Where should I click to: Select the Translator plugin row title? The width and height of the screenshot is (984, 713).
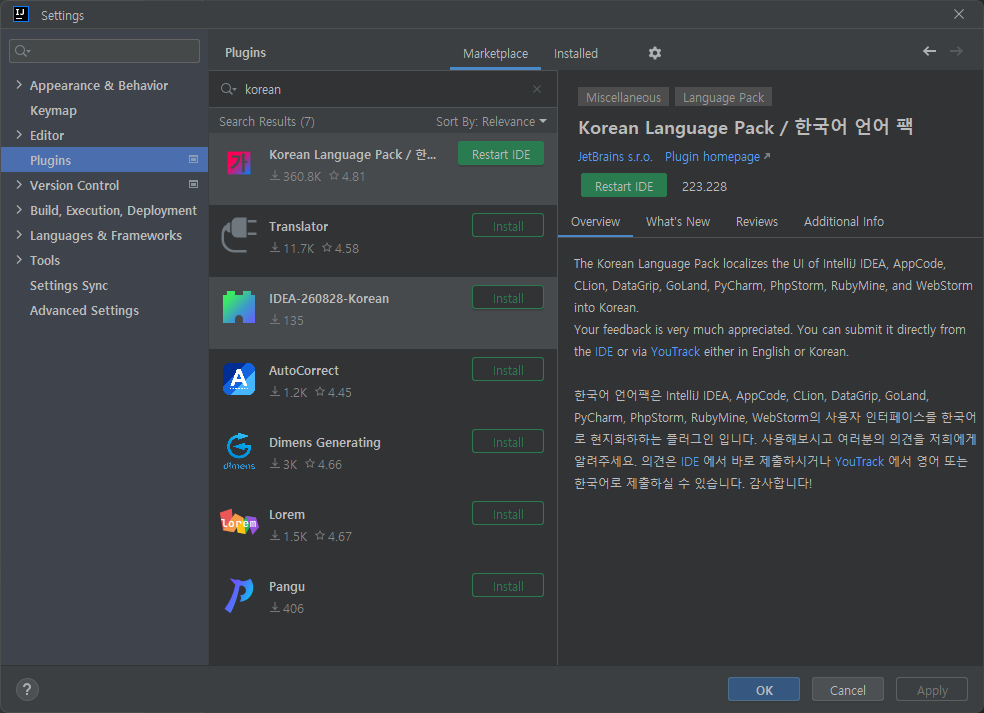299,227
